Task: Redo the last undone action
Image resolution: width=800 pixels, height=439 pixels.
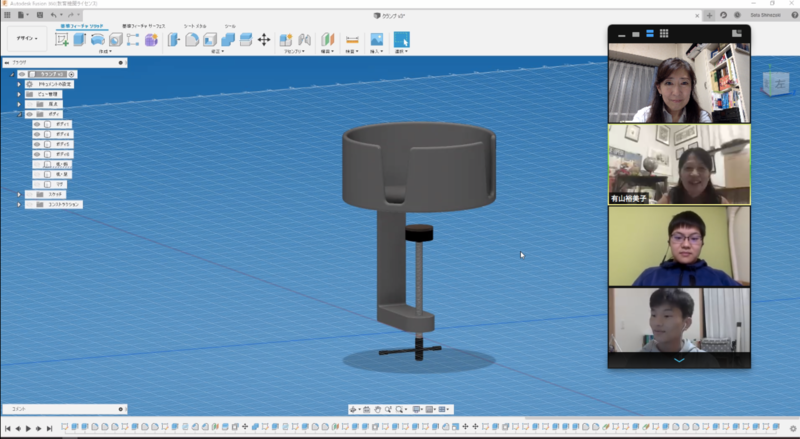Action: [71, 15]
